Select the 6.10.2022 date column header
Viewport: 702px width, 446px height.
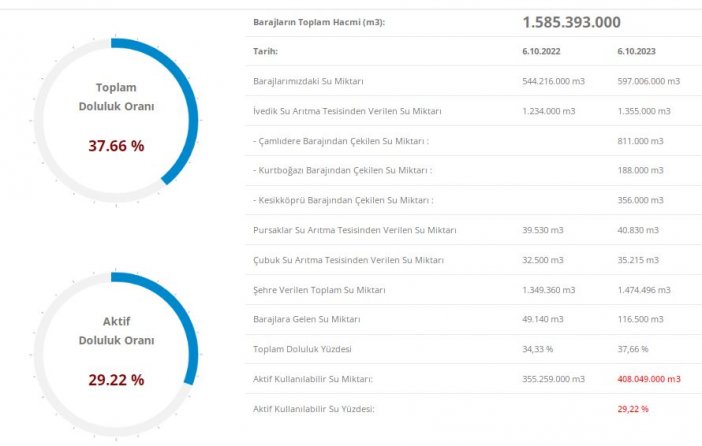(x=541, y=51)
